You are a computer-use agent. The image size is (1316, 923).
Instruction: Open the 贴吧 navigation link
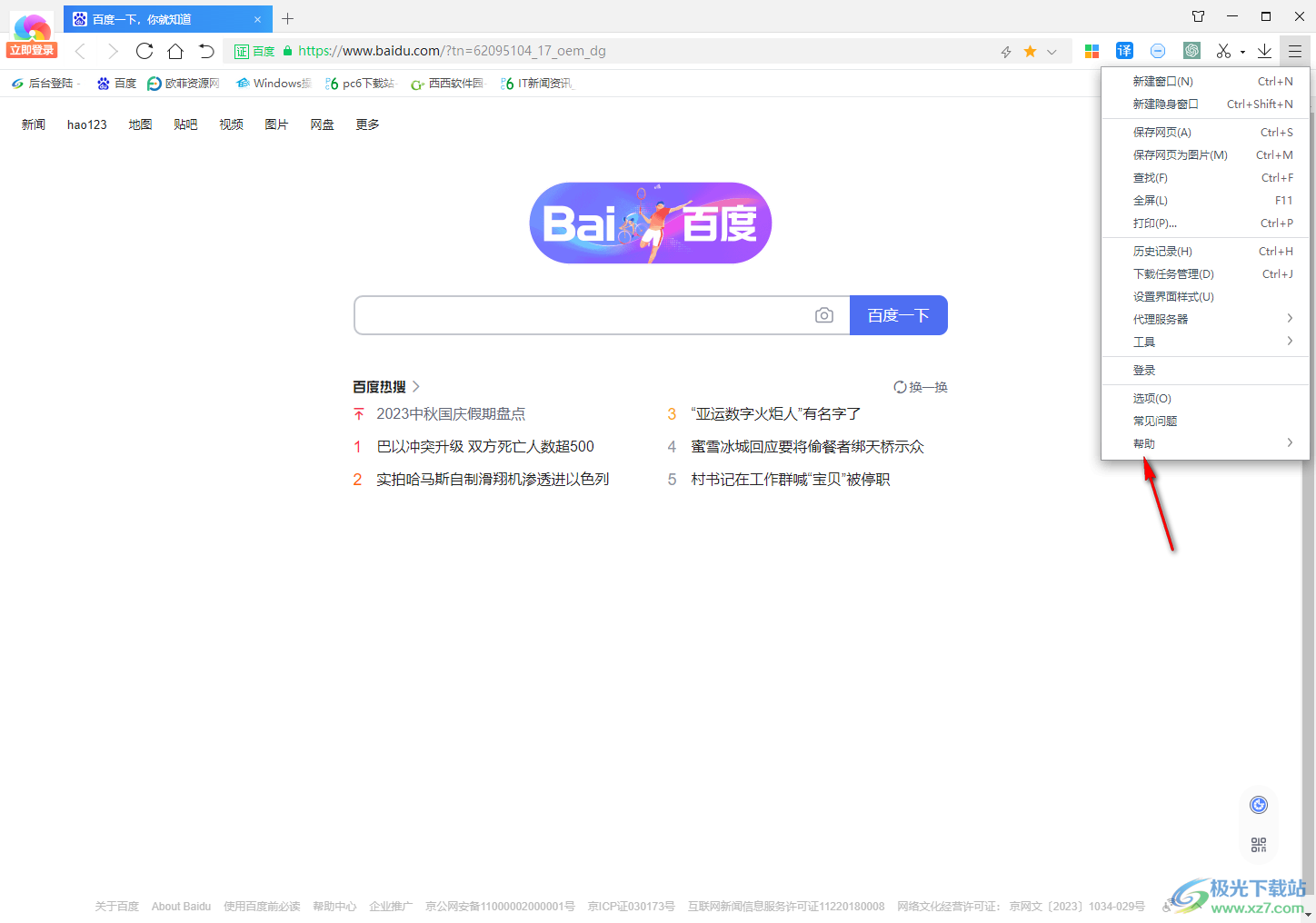(185, 124)
